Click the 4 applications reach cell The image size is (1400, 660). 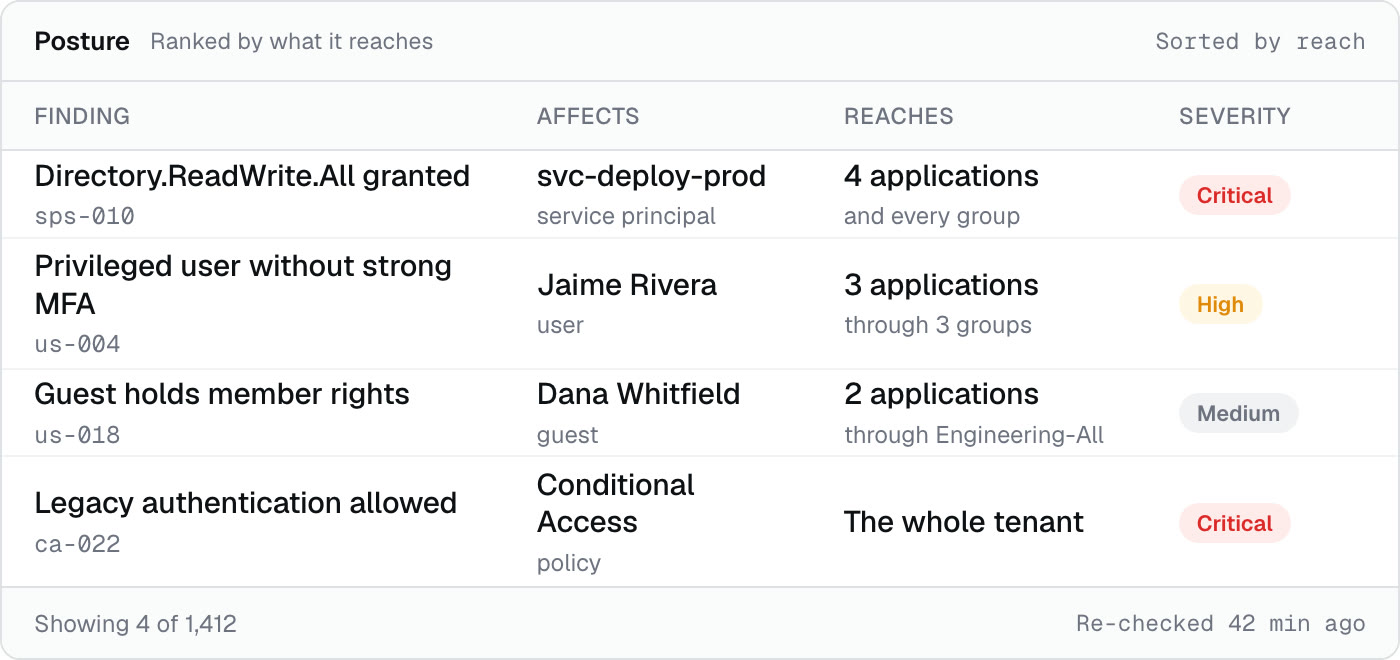[x=941, y=195]
